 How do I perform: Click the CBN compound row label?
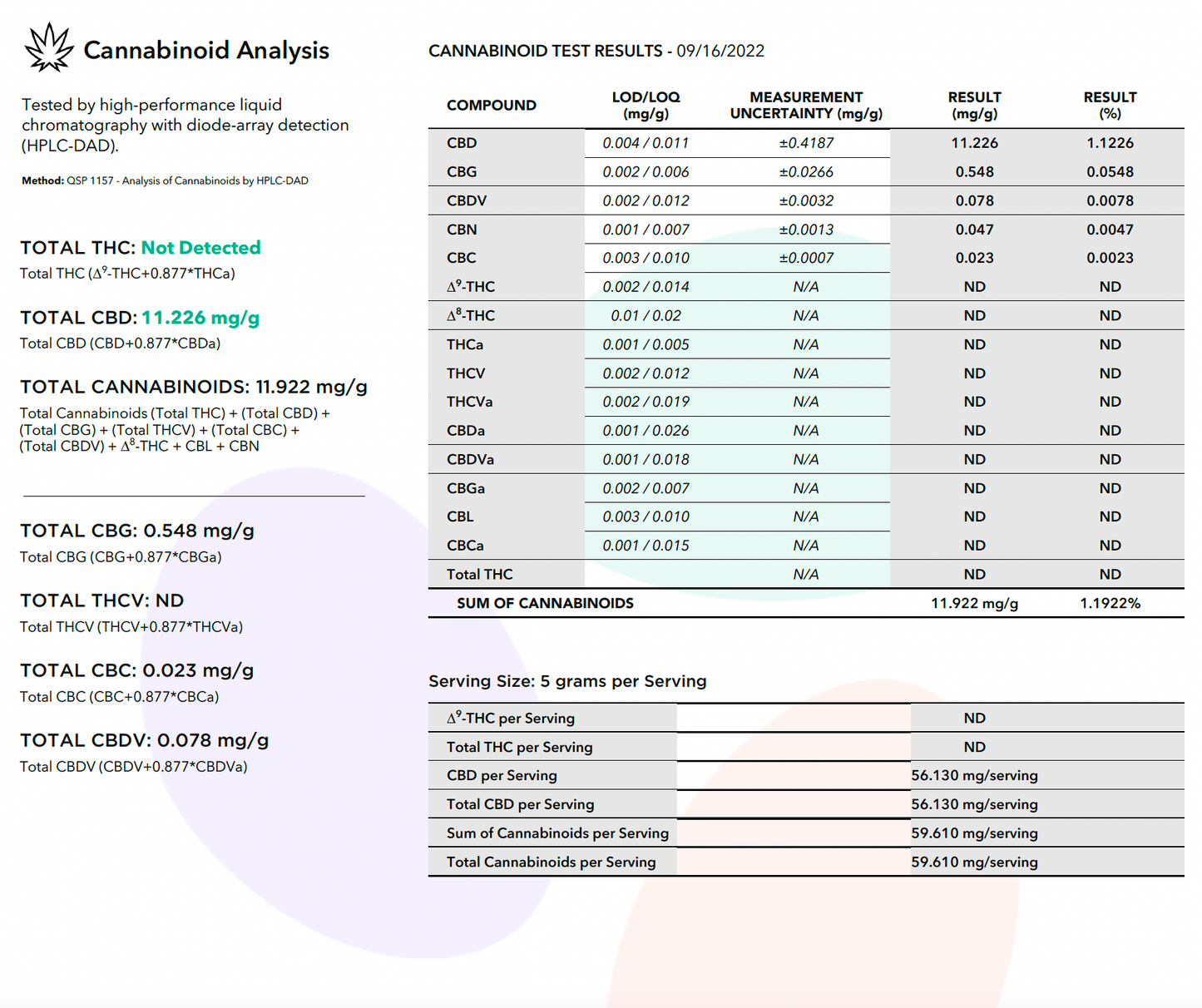tap(462, 230)
